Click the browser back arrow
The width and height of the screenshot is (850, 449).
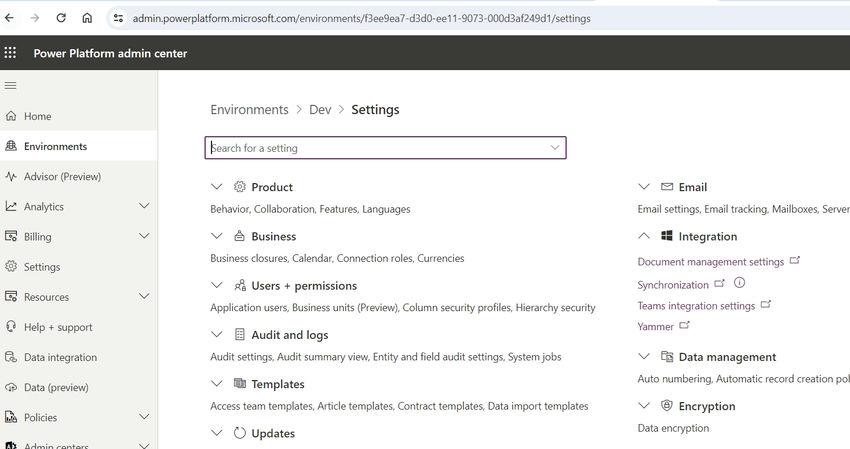[9, 18]
